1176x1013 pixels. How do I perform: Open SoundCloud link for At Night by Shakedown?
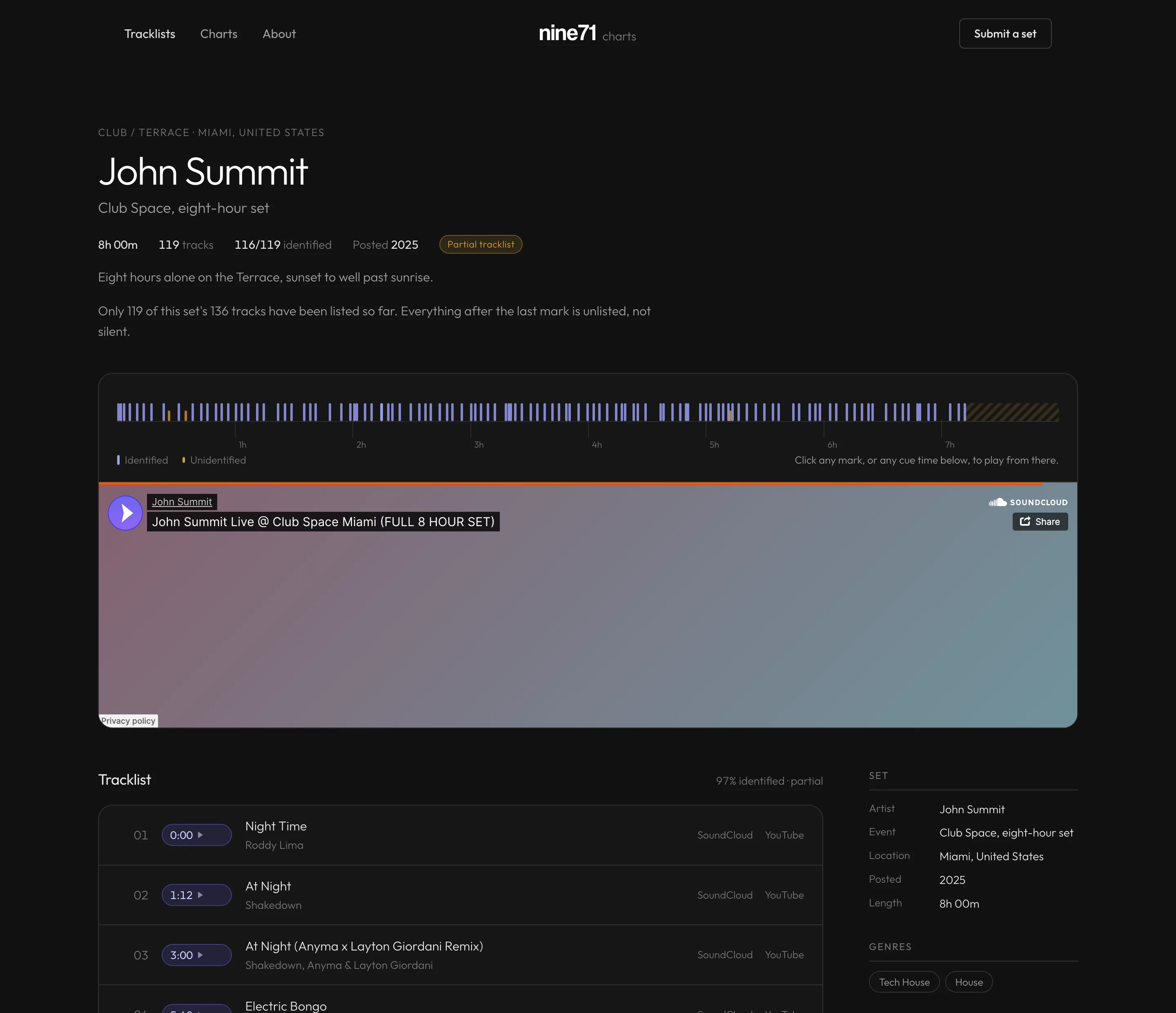725,895
